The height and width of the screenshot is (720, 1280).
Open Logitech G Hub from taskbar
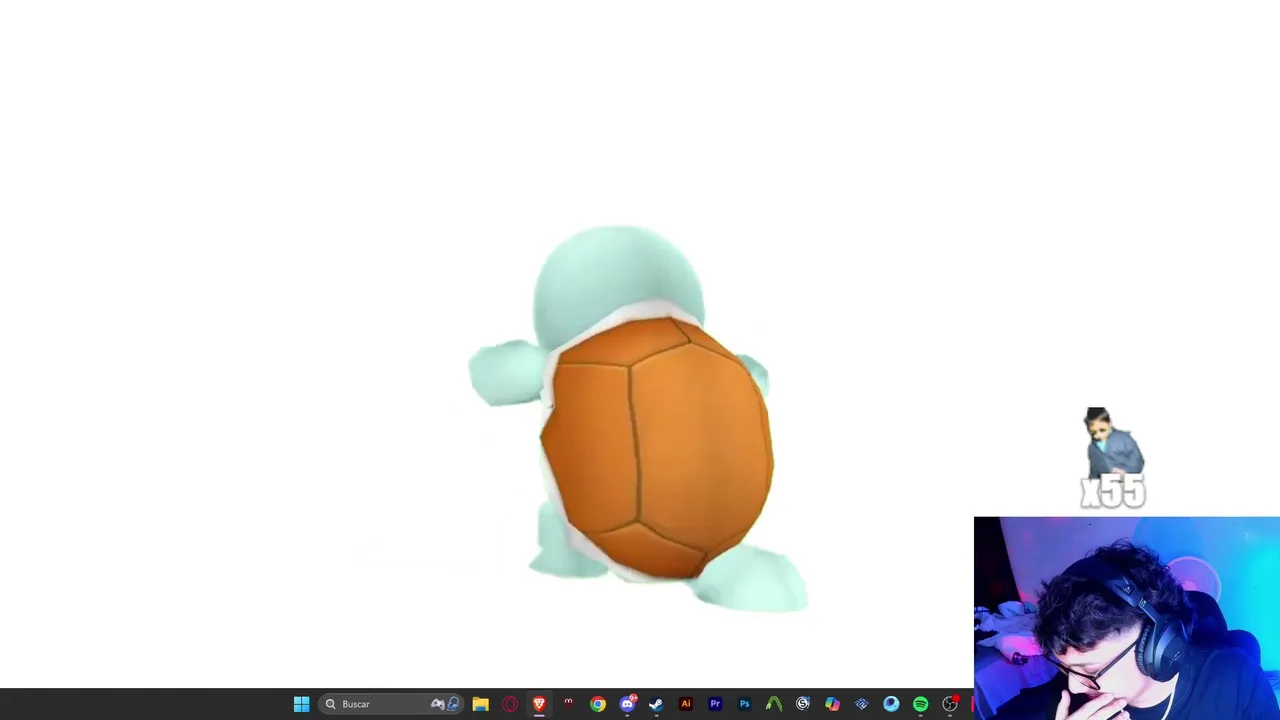[803, 704]
